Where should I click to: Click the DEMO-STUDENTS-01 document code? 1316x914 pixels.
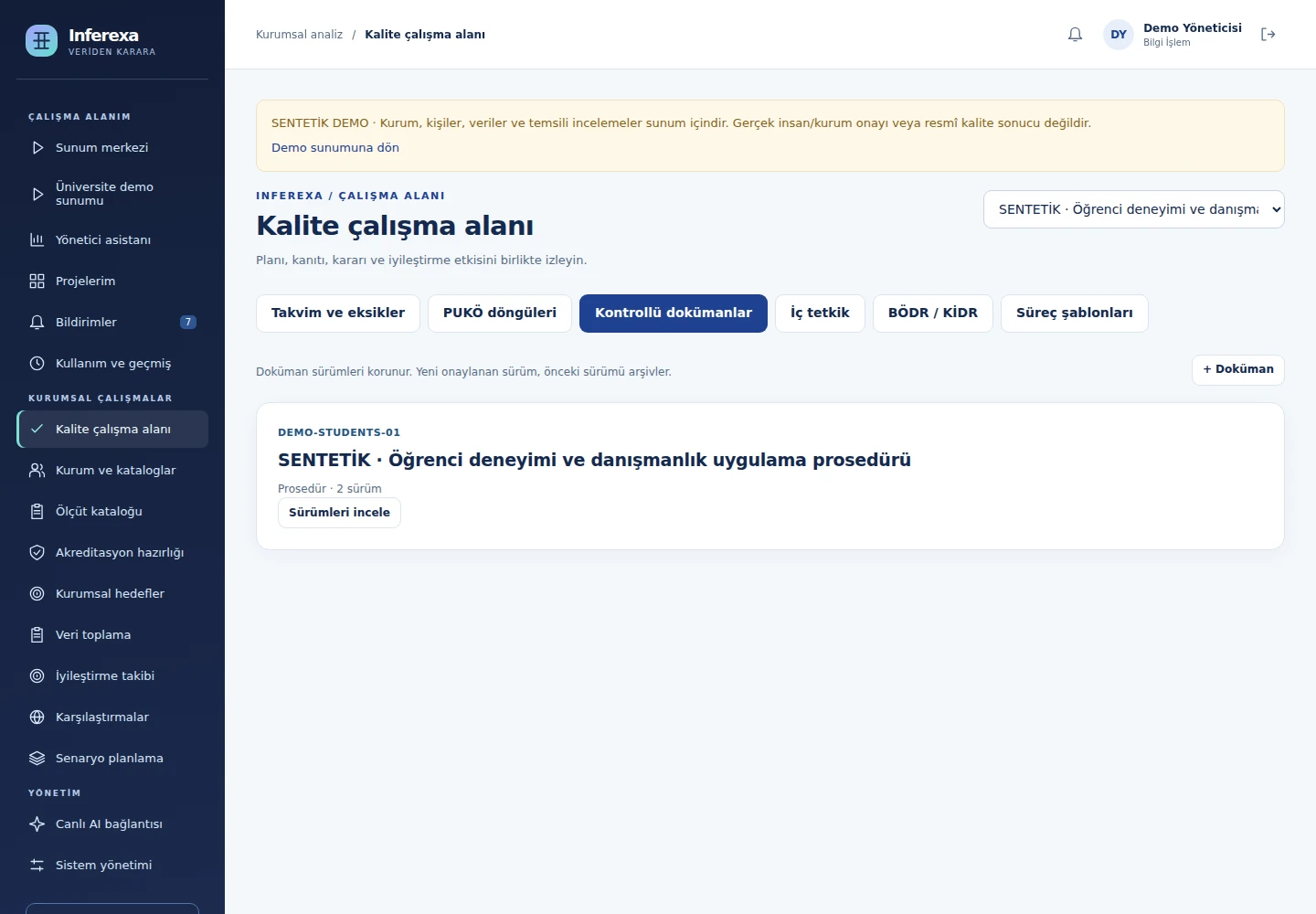339,432
